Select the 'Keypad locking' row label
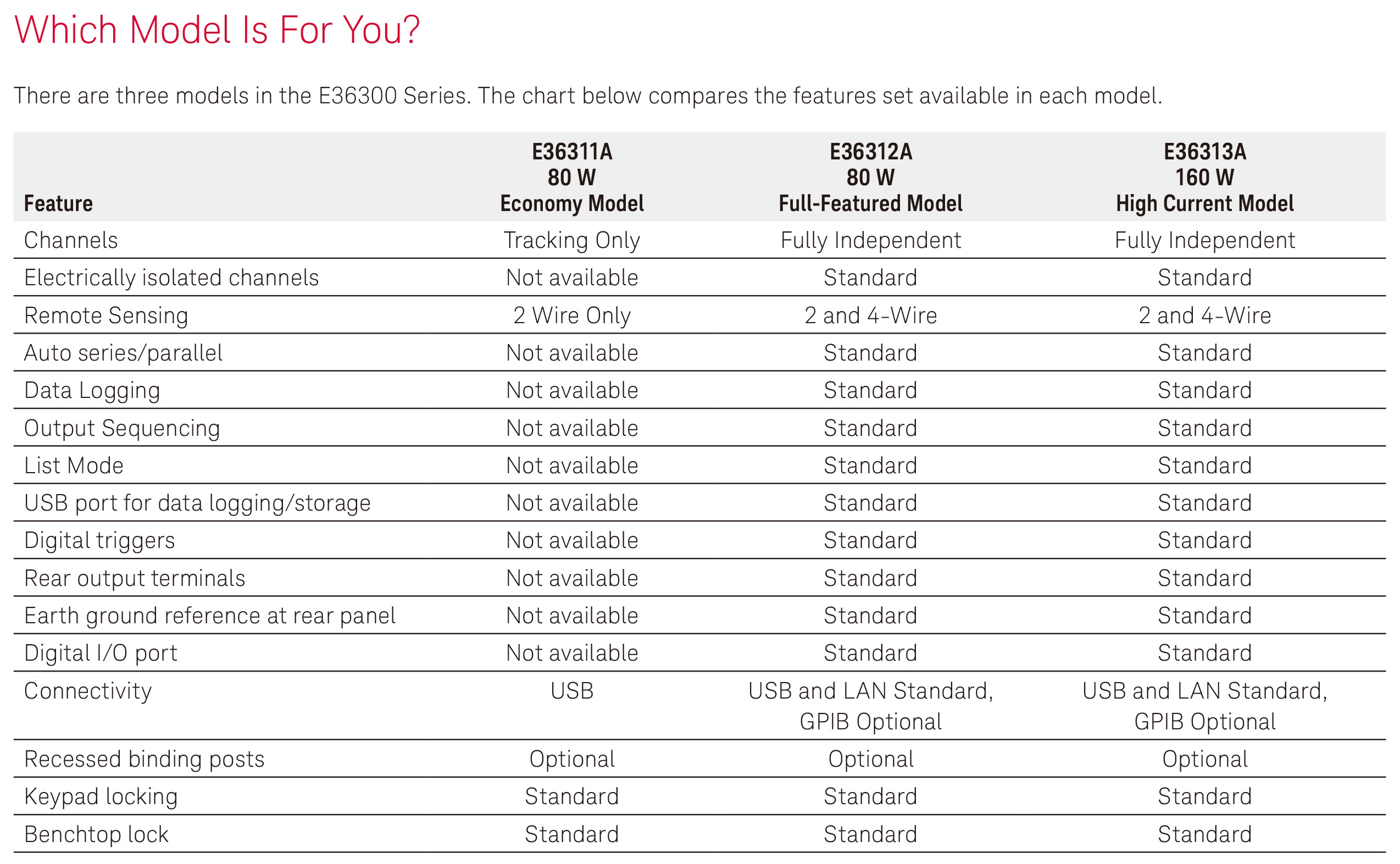 coord(101,797)
